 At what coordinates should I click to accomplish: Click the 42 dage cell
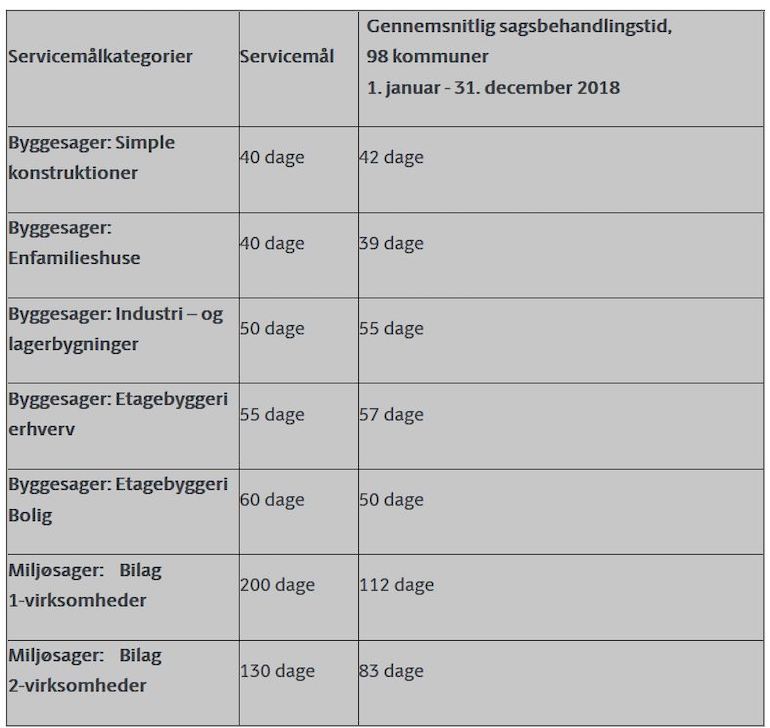pyautogui.click(x=391, y=157)
